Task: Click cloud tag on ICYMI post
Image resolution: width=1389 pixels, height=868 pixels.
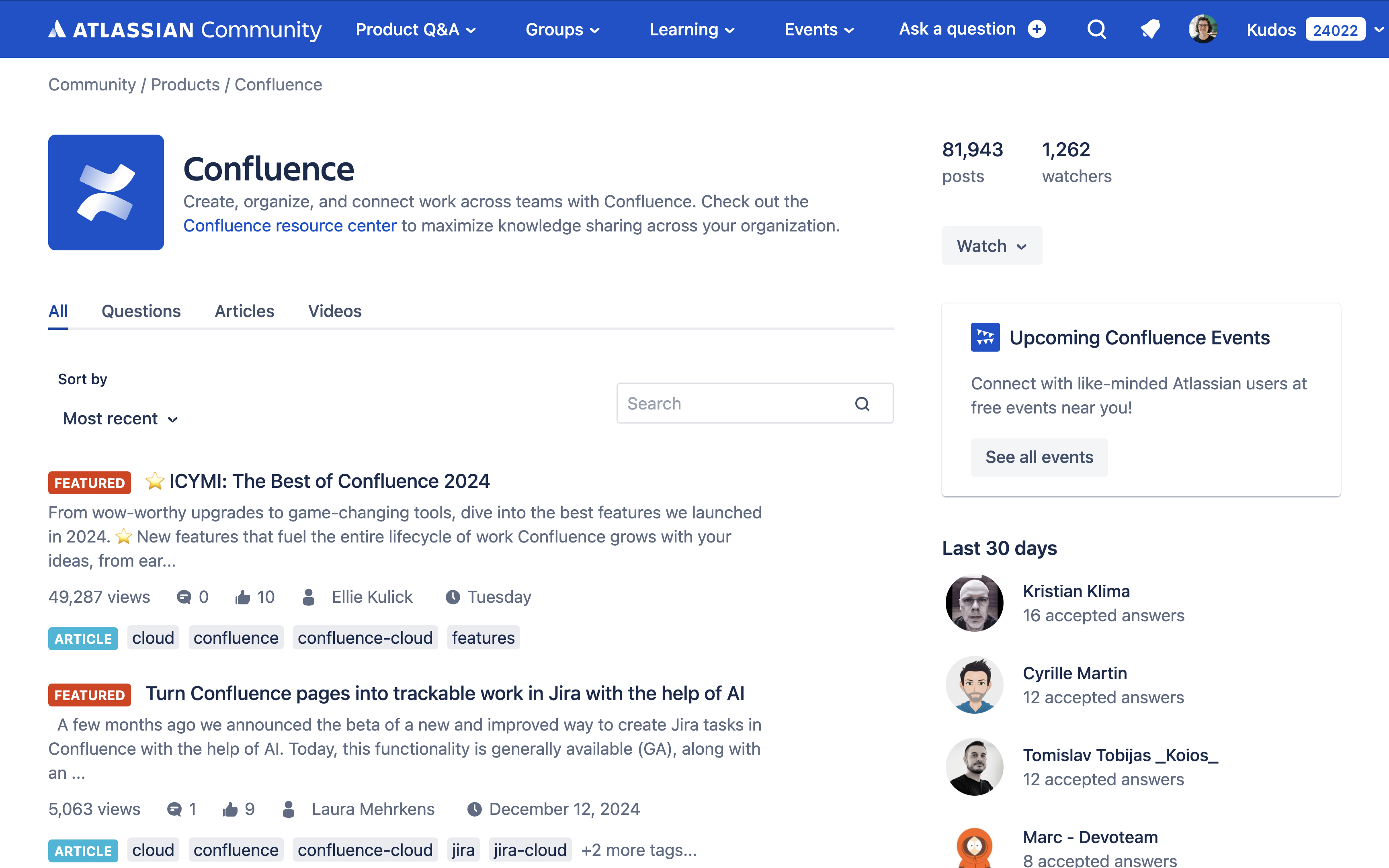Action: 153,638
